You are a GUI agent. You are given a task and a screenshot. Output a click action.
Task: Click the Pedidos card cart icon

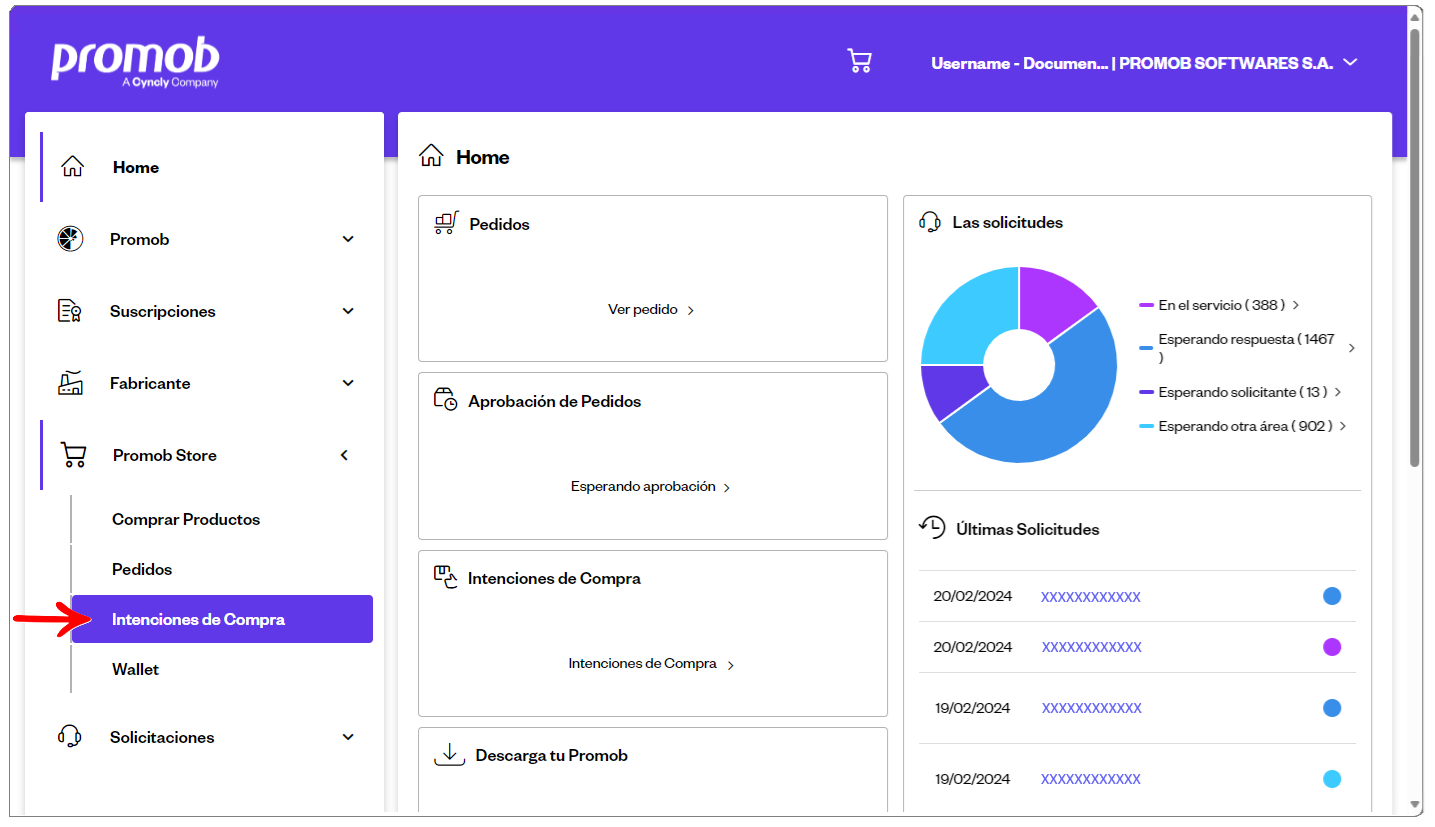[446, 223]
